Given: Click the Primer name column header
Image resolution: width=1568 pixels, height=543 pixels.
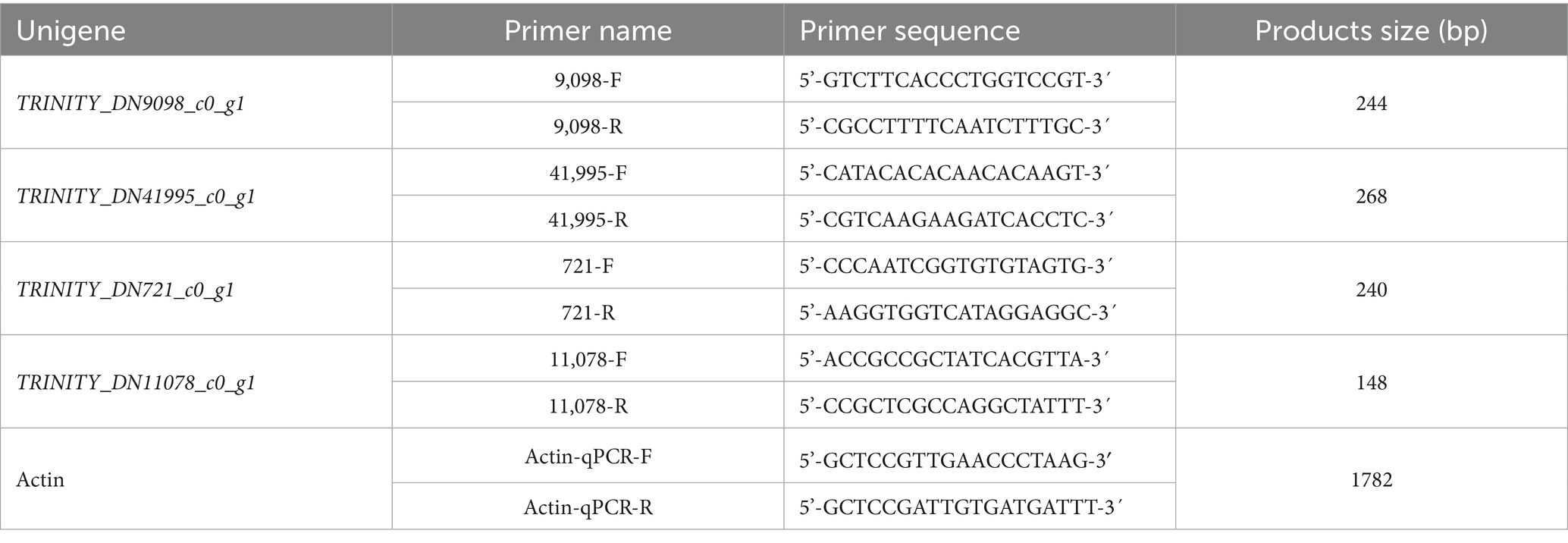Looking at the screenshot, I should (588, 30).
